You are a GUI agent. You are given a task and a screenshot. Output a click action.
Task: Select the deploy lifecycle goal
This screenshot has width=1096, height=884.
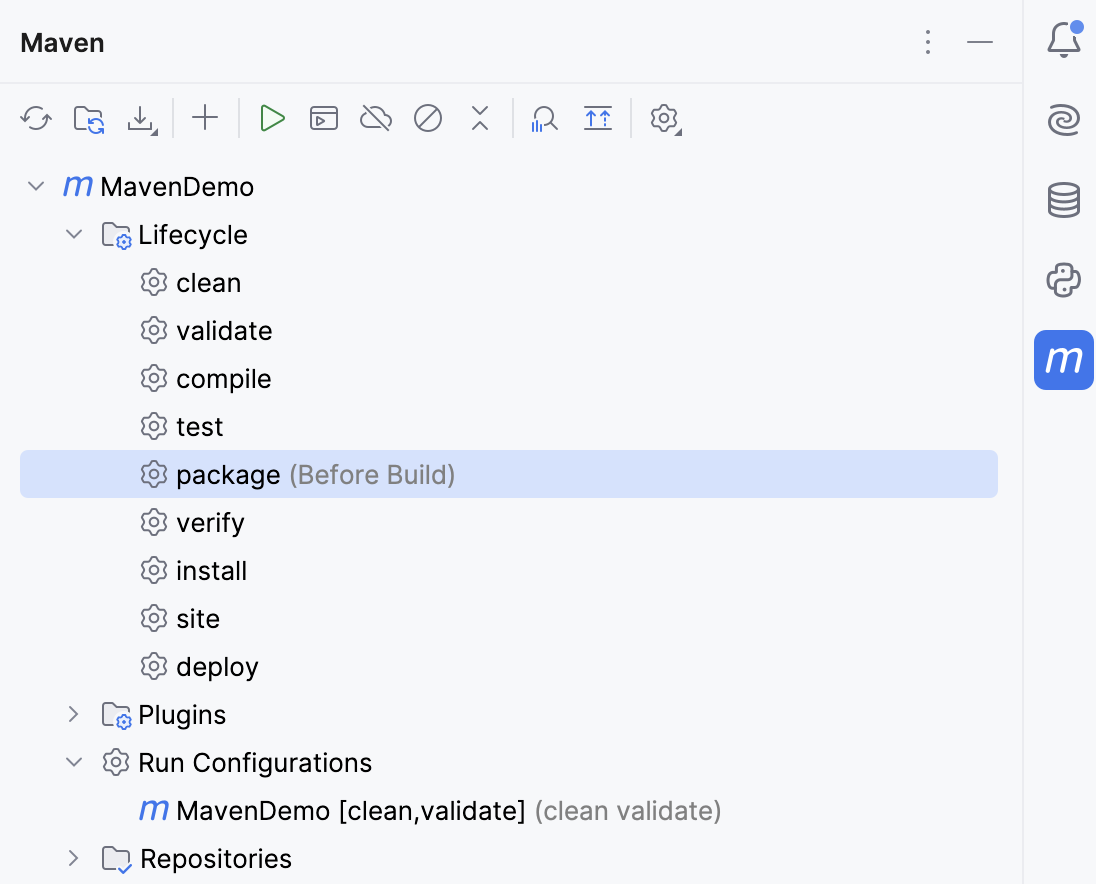[x=217, y=666]
